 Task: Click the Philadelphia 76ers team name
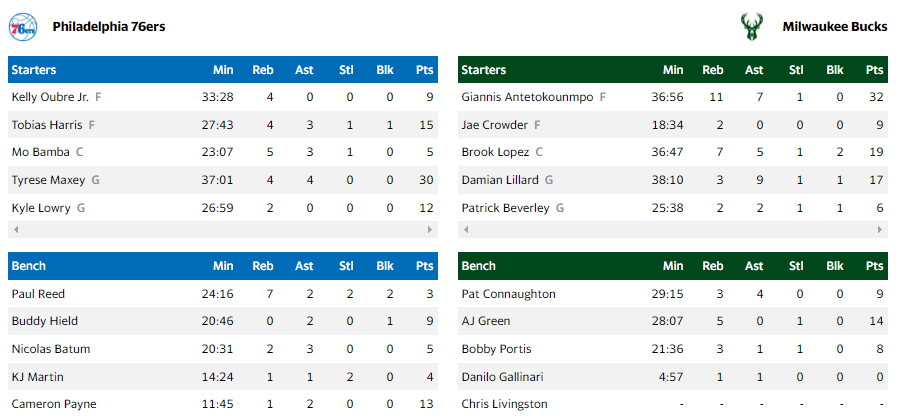coord(108,27)
